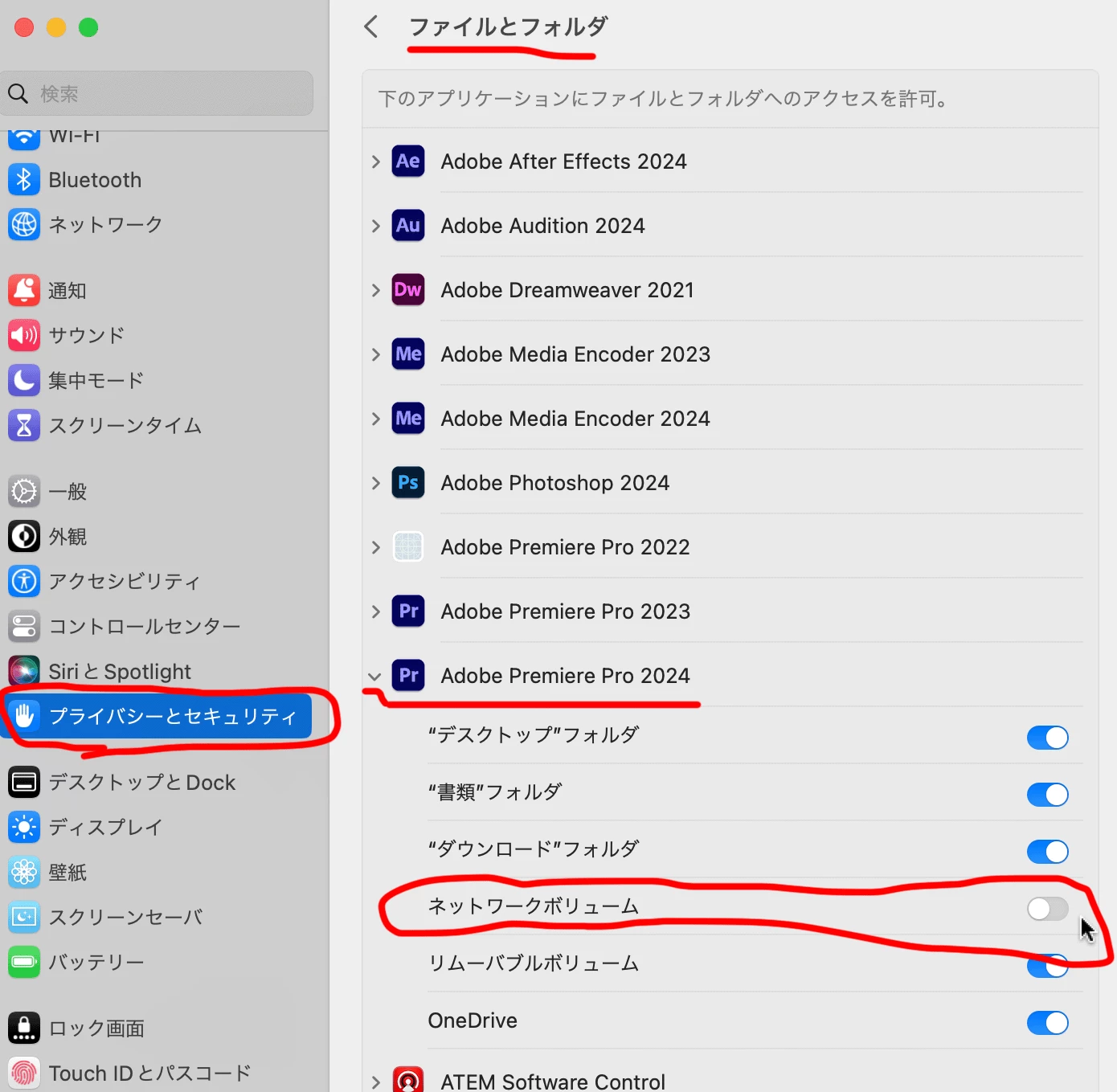Click the OneDrive label text
The height and width of the screenshot is (1092, 1117).
473,1020
